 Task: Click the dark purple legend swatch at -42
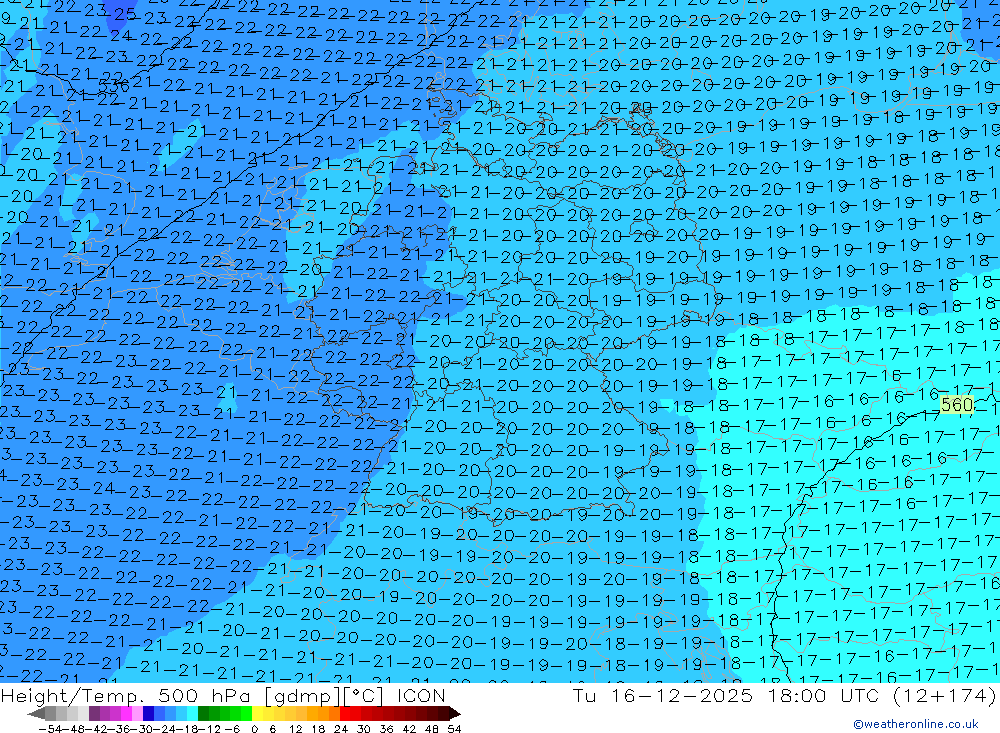click(x=94, y=714)
